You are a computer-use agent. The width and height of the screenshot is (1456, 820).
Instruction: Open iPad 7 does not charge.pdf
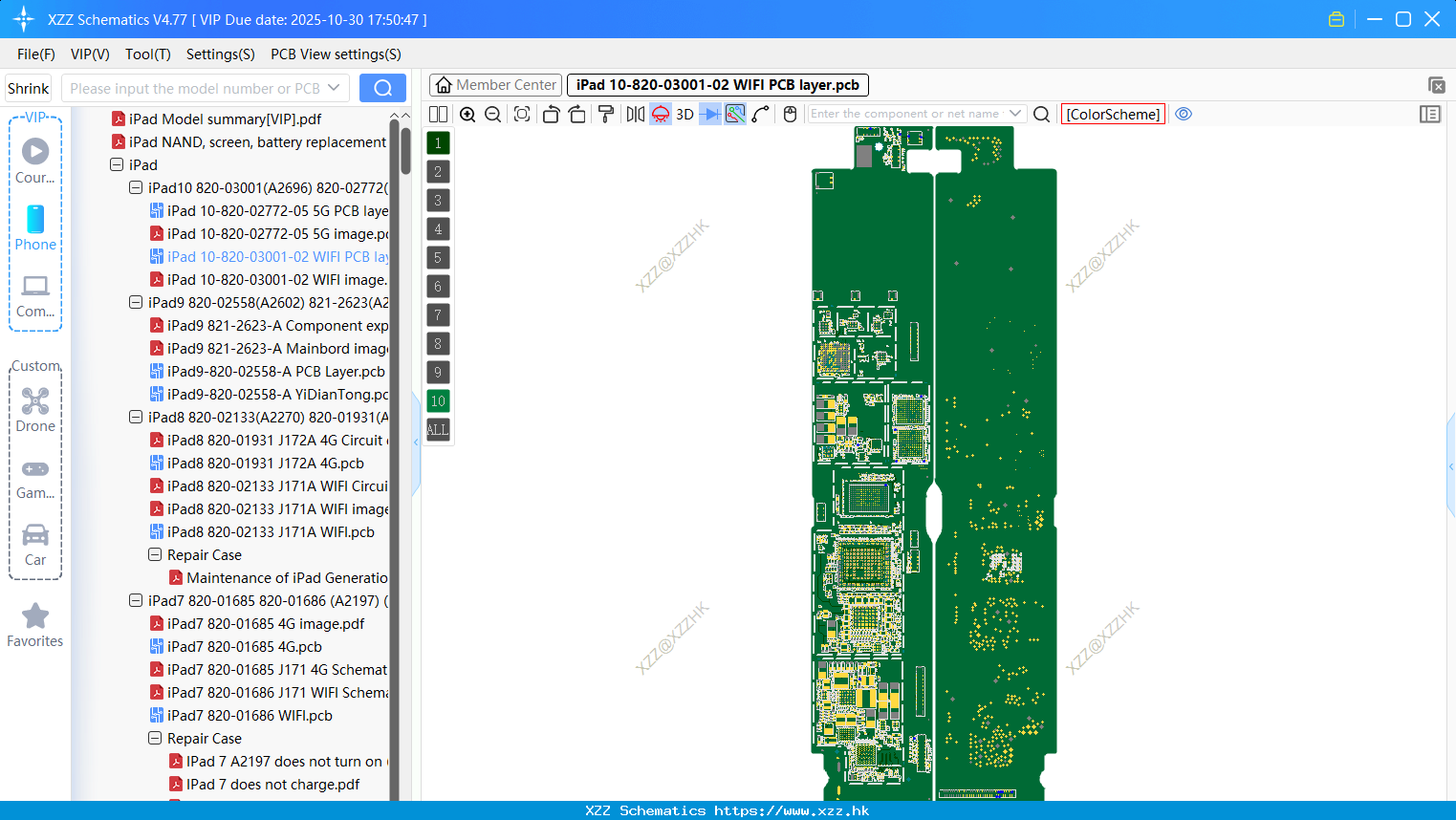pos(273,784)
